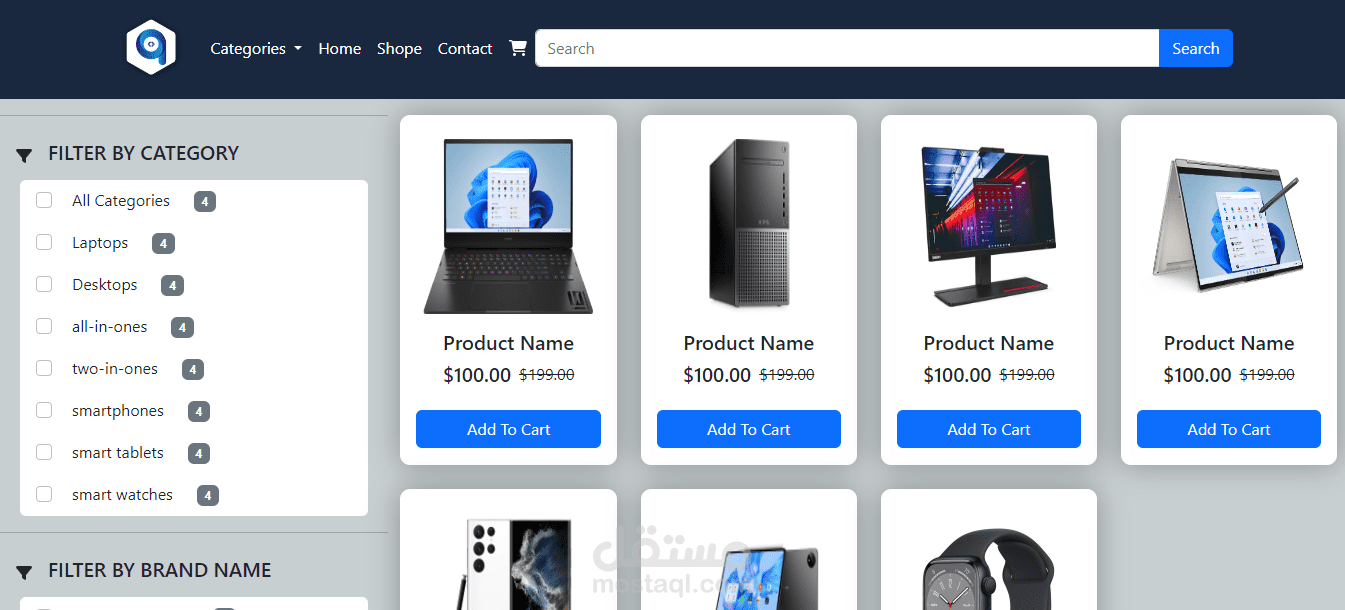Viewport: 1345px width, 610px height.
Task: Tick the Desktops category checkbox
Action: pos(44,284)
